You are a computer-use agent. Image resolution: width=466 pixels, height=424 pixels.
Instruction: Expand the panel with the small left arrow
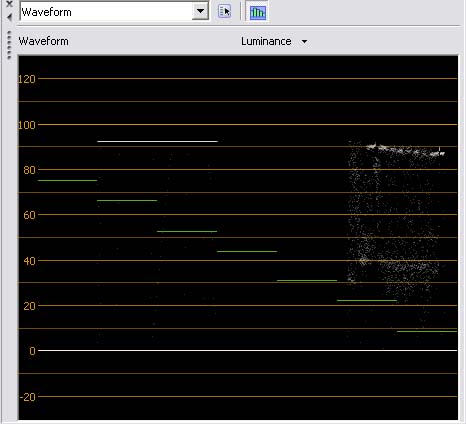9,17
